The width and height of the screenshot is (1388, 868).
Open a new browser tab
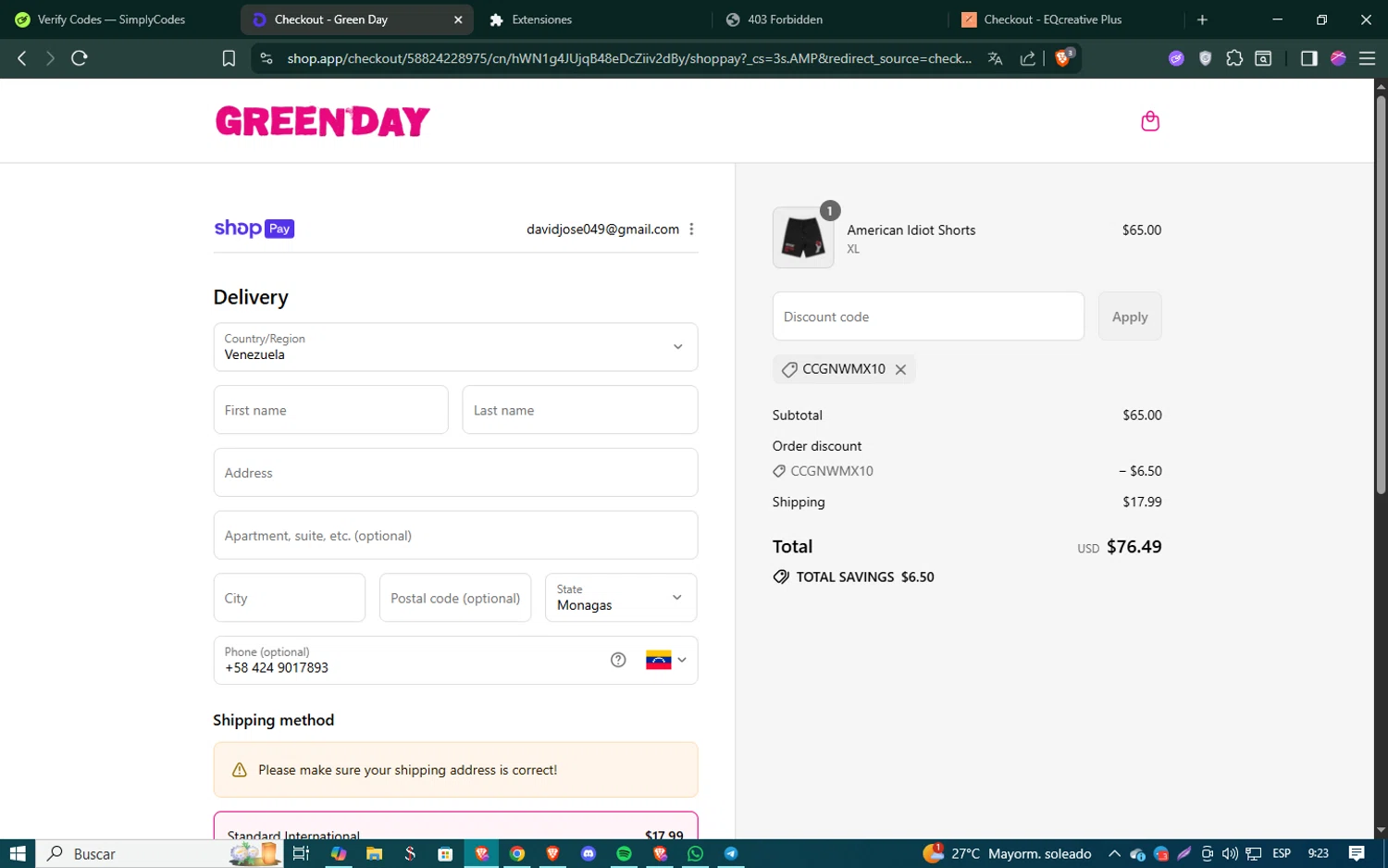click(x=1202, y=19)
